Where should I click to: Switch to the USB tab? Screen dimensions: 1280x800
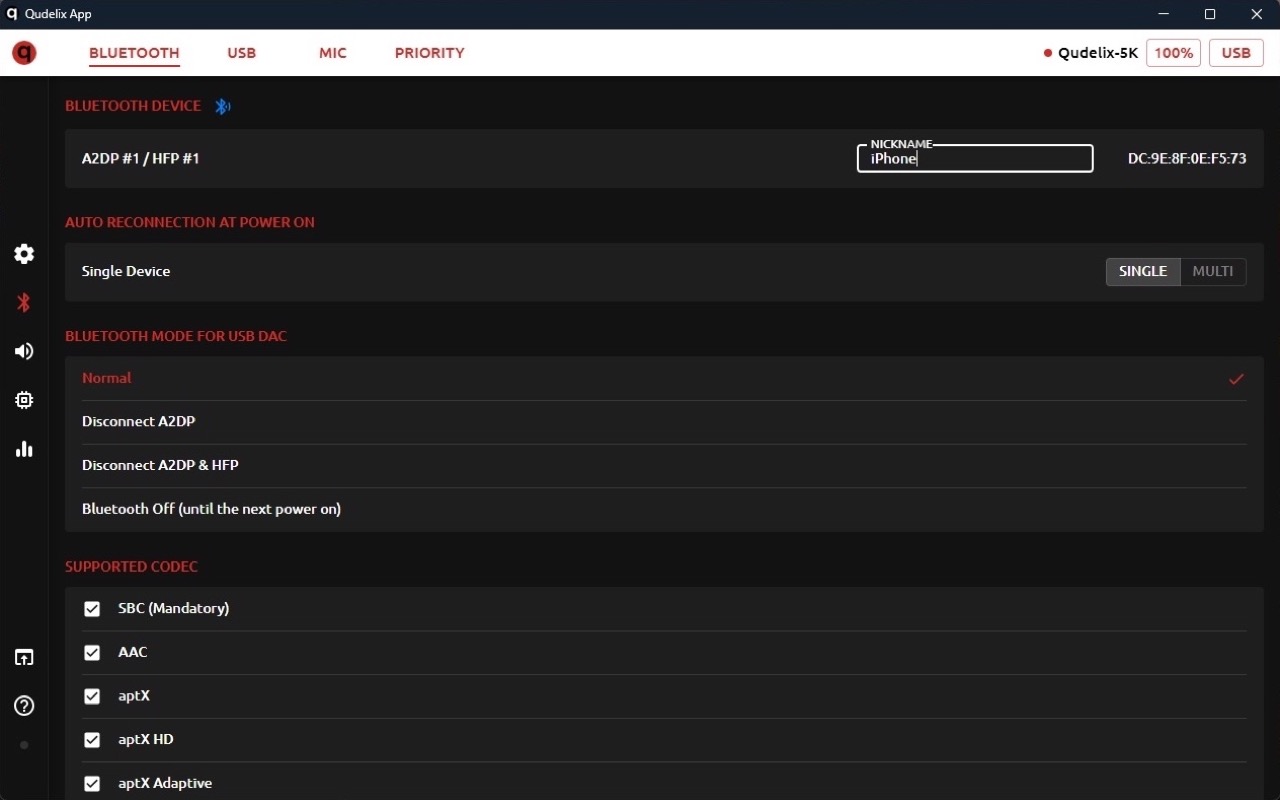[242, 53]
